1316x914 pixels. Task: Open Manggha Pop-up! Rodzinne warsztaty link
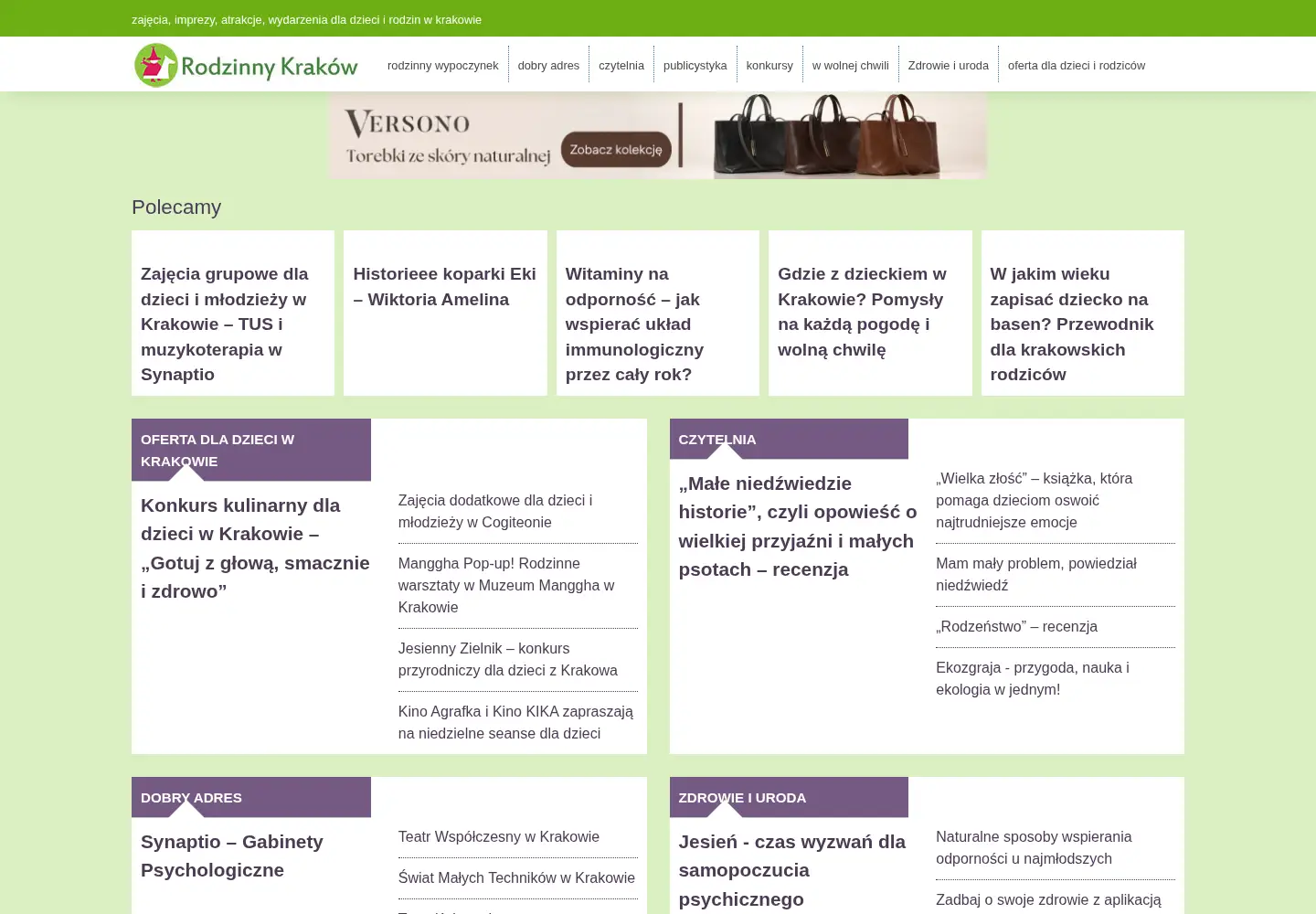pyautogui.click(x=517, y=585)
